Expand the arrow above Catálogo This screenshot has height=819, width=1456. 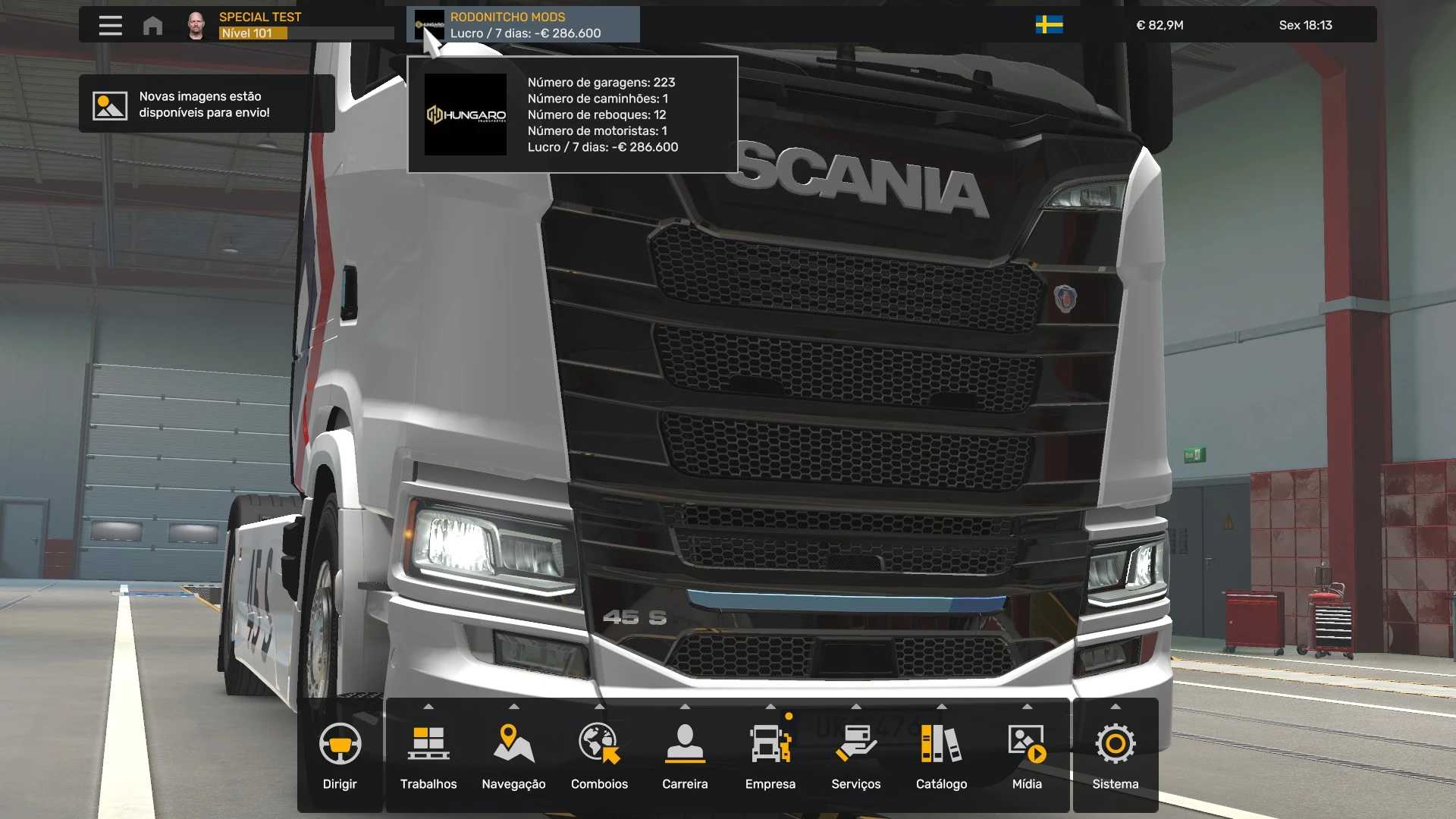pyautogui.click(x=942, y=707)
